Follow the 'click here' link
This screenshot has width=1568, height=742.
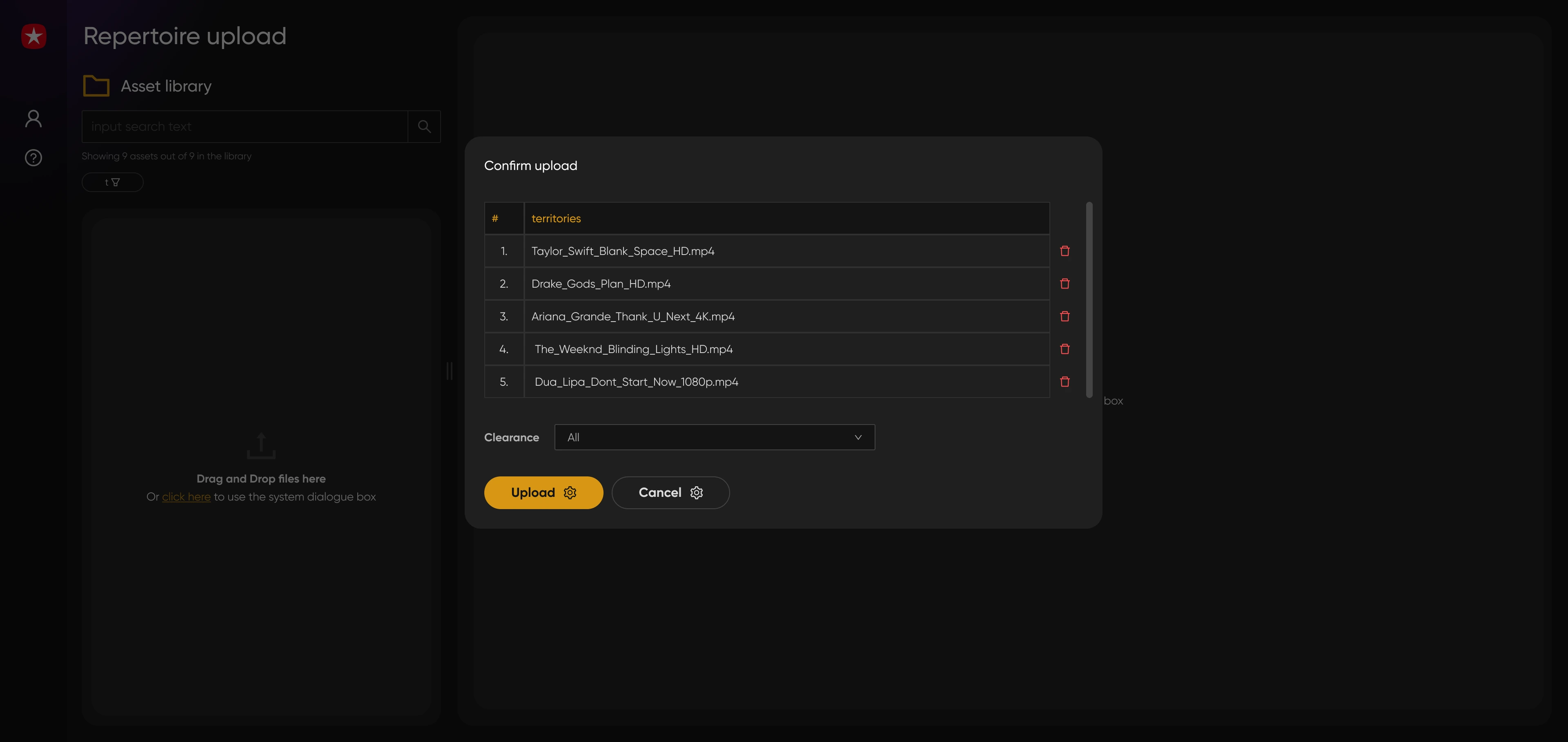[x=186, y=497]
